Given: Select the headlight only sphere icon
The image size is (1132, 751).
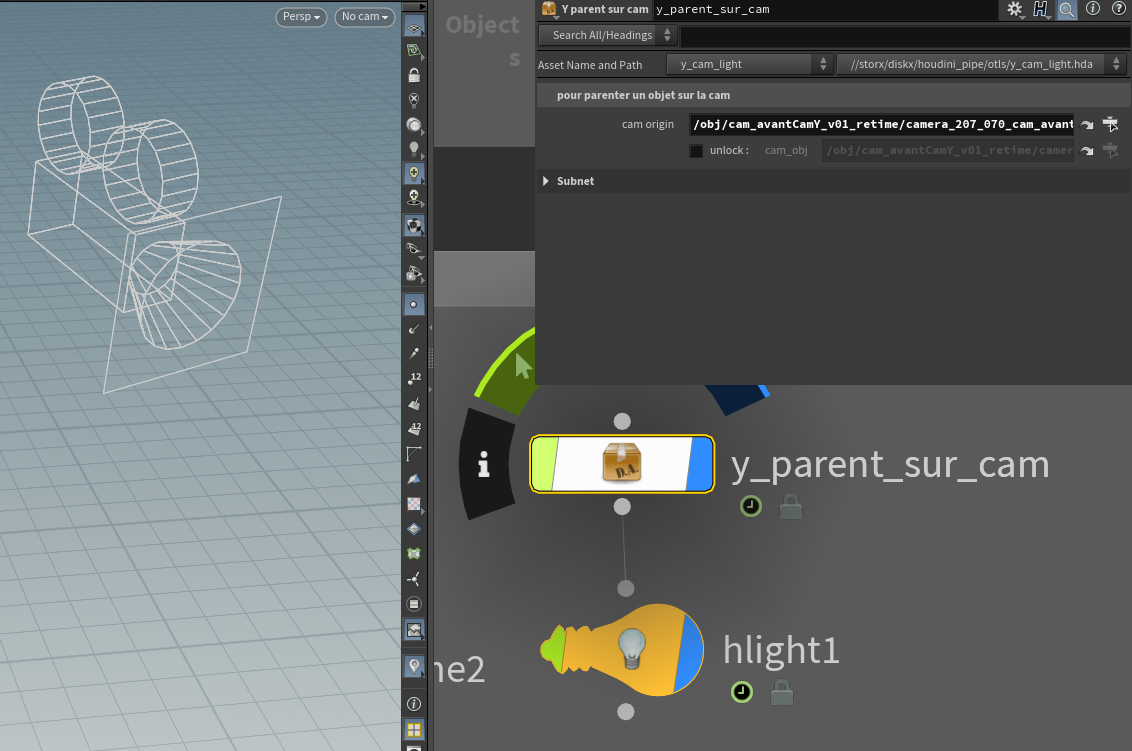Looking at the screenshot, I should pos(414,124).
